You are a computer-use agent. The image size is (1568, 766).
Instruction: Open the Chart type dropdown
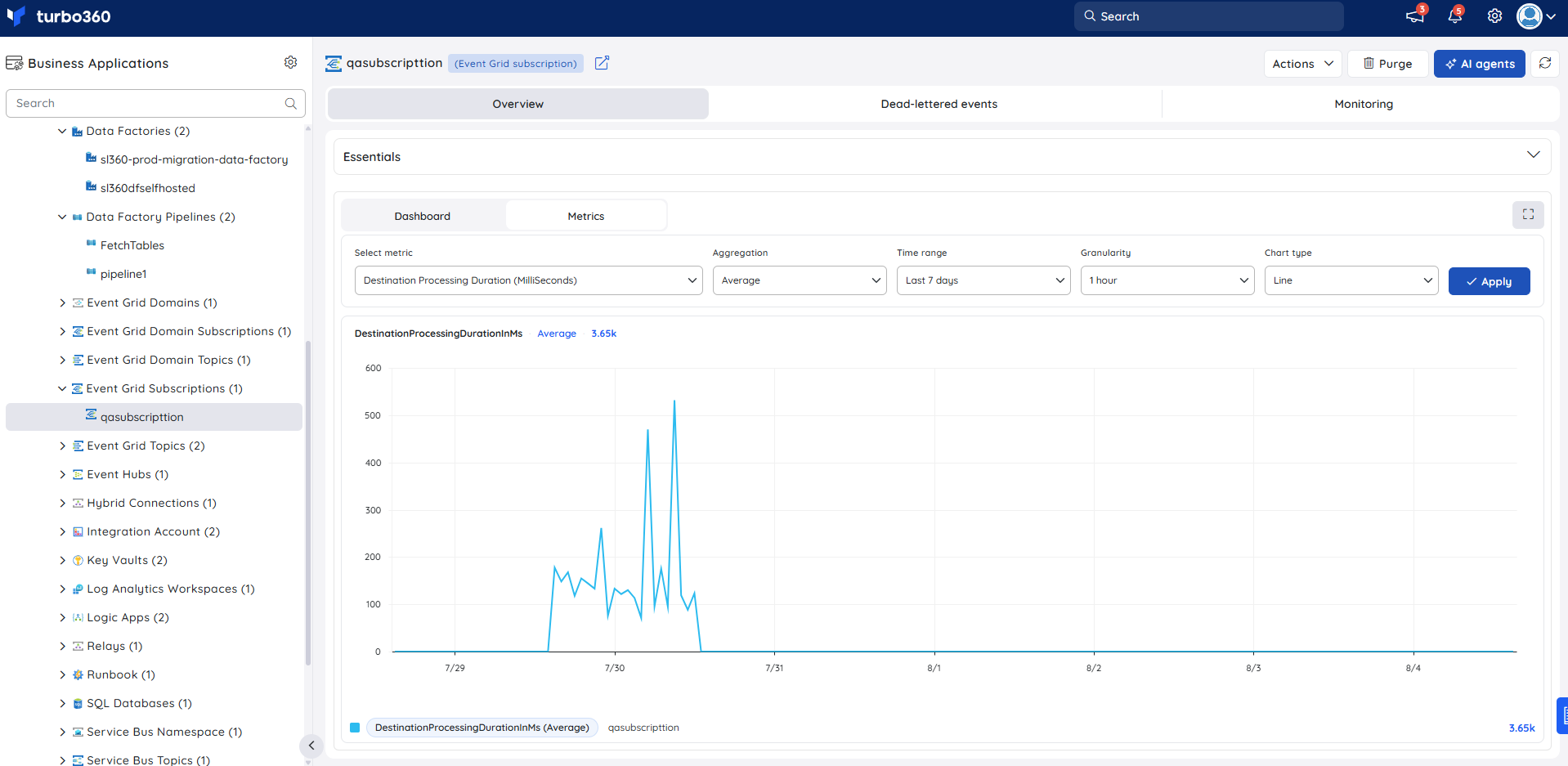pyautogui.click(x=1351, y=280)
